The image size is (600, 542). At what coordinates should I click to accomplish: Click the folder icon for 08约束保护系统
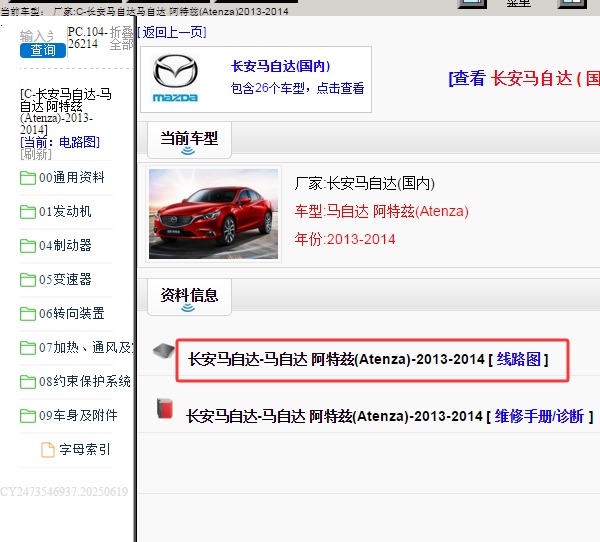pos(28,382)
